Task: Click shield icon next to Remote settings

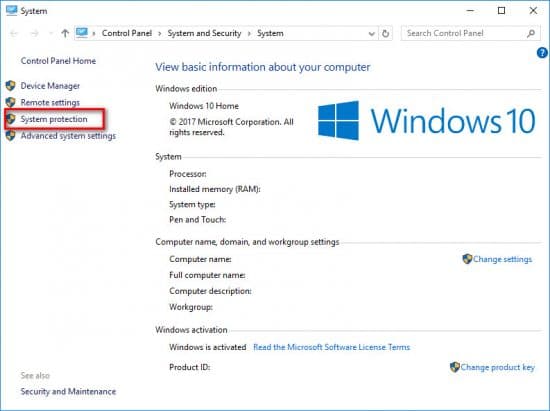Action: click(11, 102)
